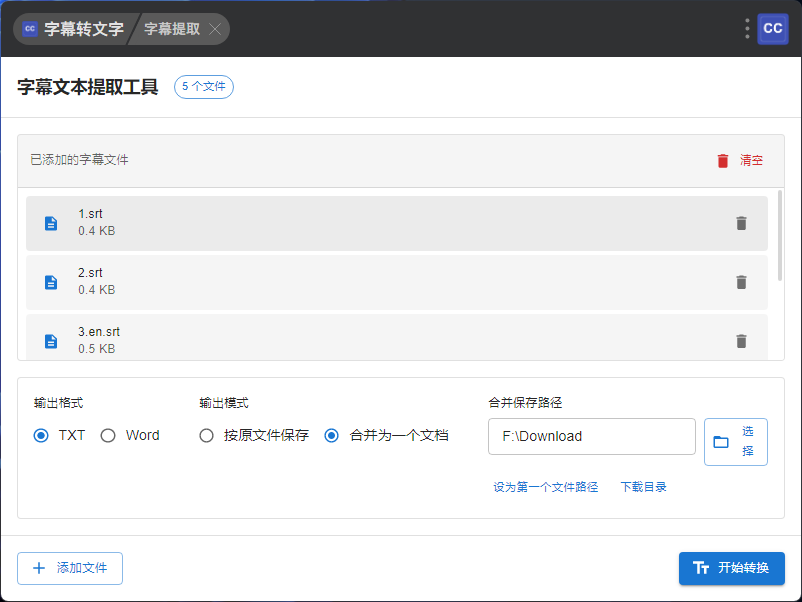This screenshot has height=602, width=802.
Task: Select 合并为一个文档 output mode
Action: click(x=332, y=435)
